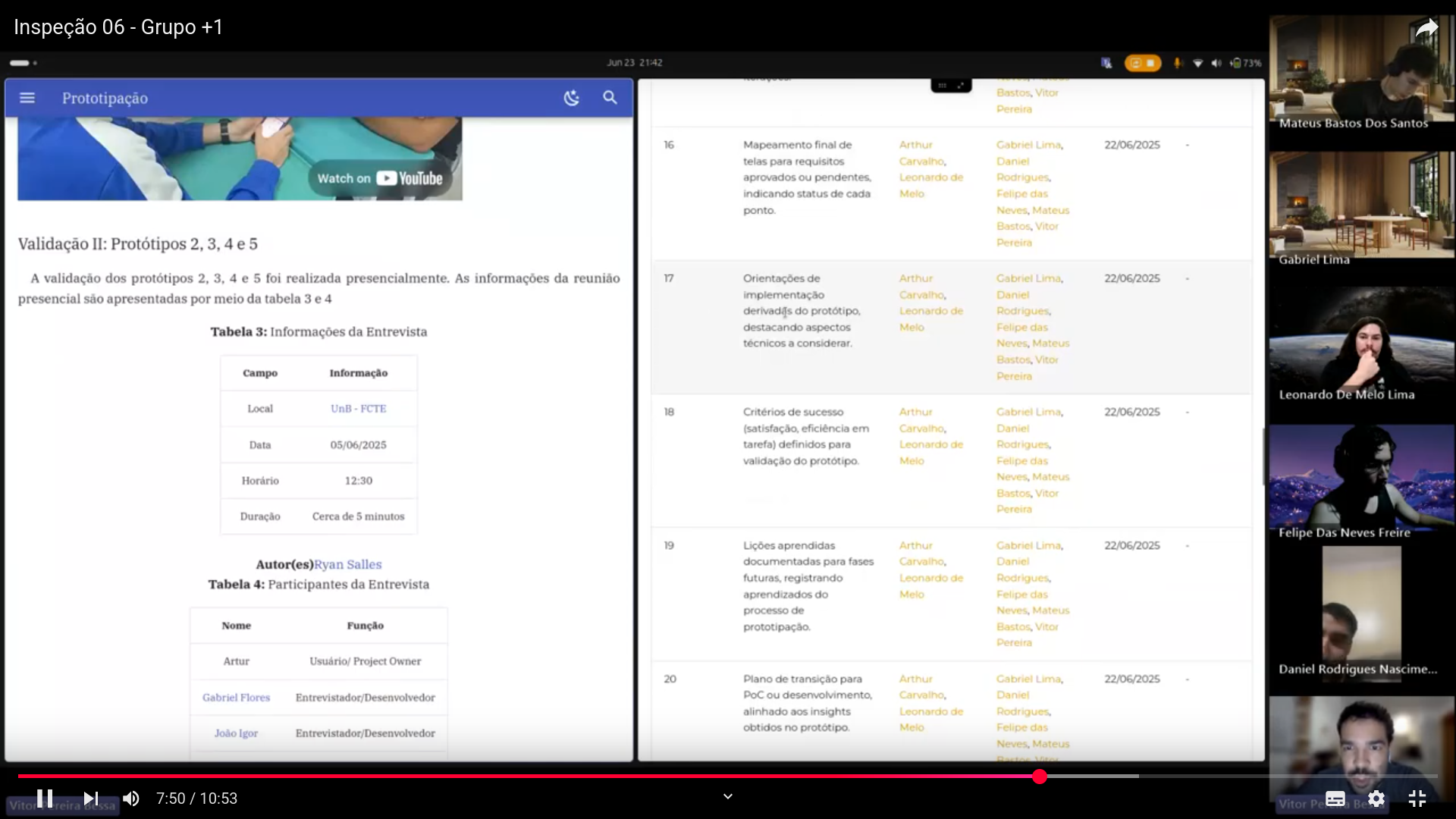This screenshot has width=1456, height=819.
Task: Click the microphone tray icon
Action: pos(1178,63)
